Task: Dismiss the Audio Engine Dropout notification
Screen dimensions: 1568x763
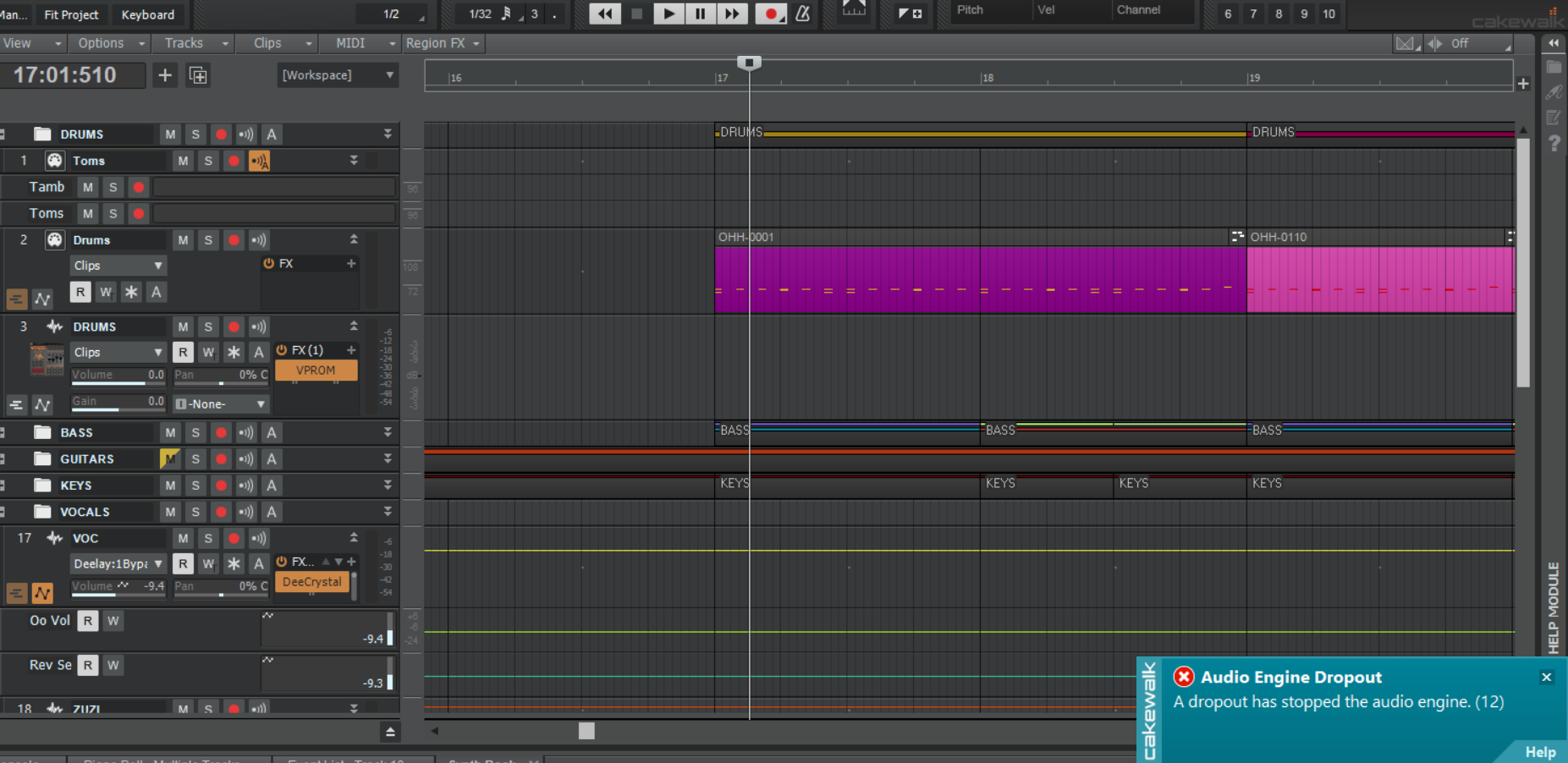Action: click(x=1546, y=678)
